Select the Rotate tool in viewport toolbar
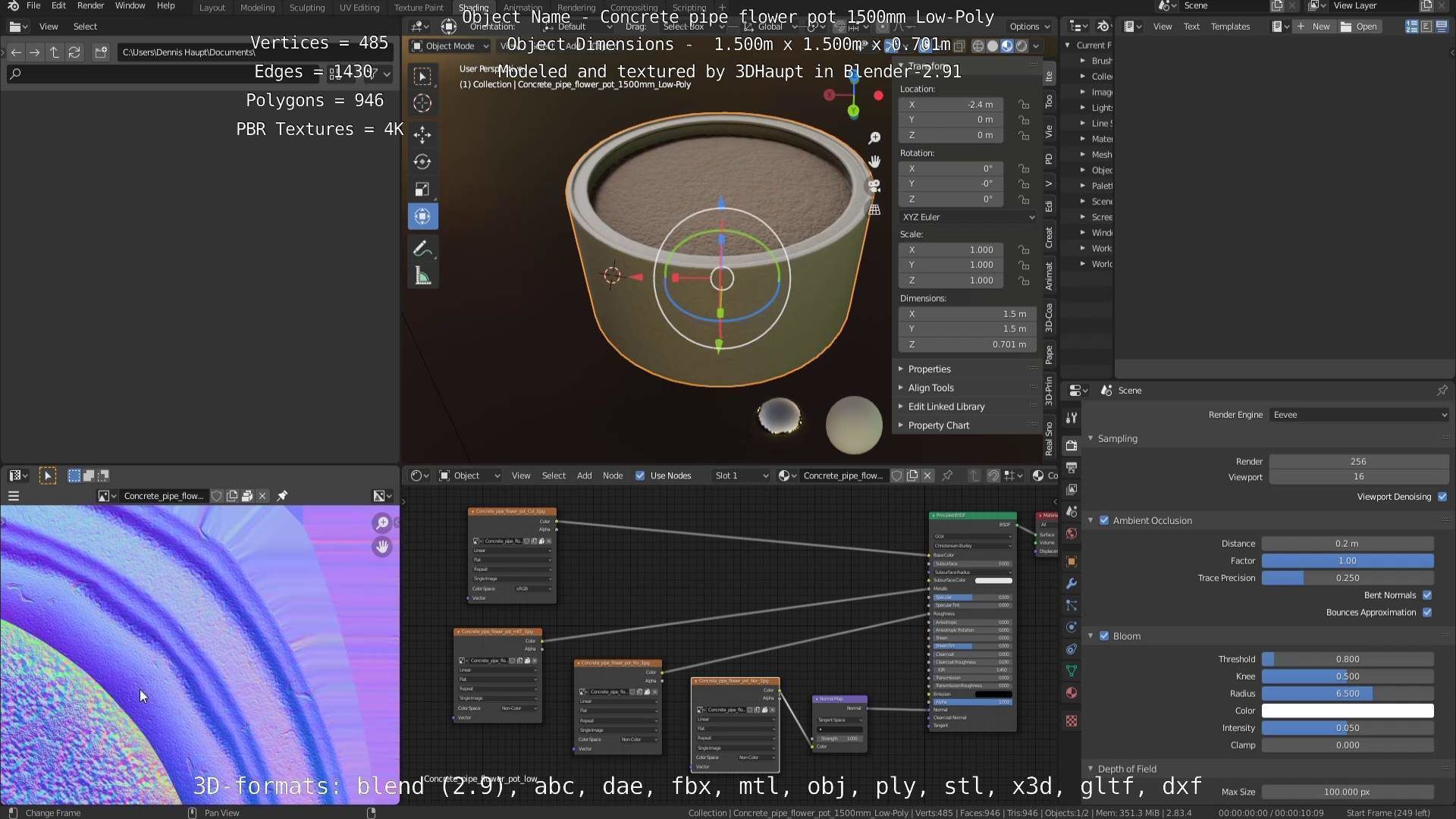The width and height of the screenshot is (1456, 819). click(422, 162)
